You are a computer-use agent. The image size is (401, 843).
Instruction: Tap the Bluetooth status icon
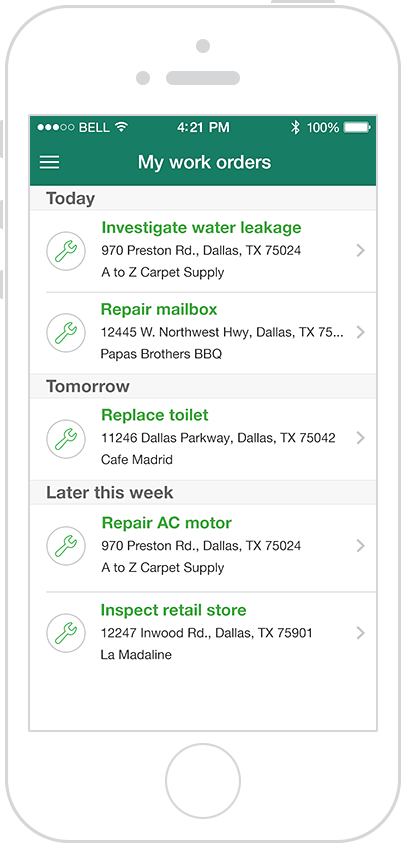[295, 127]
